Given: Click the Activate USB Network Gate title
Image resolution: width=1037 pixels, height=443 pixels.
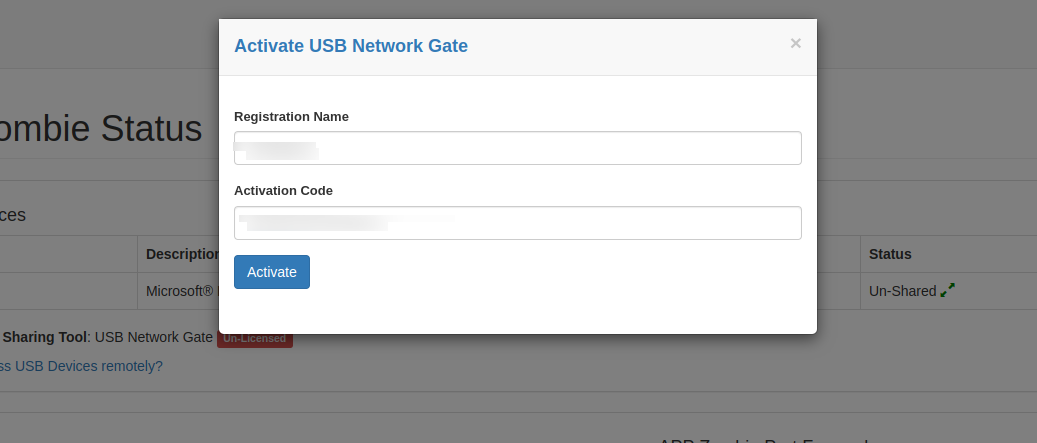Looking at the screenshot, I should pos(351,46).
